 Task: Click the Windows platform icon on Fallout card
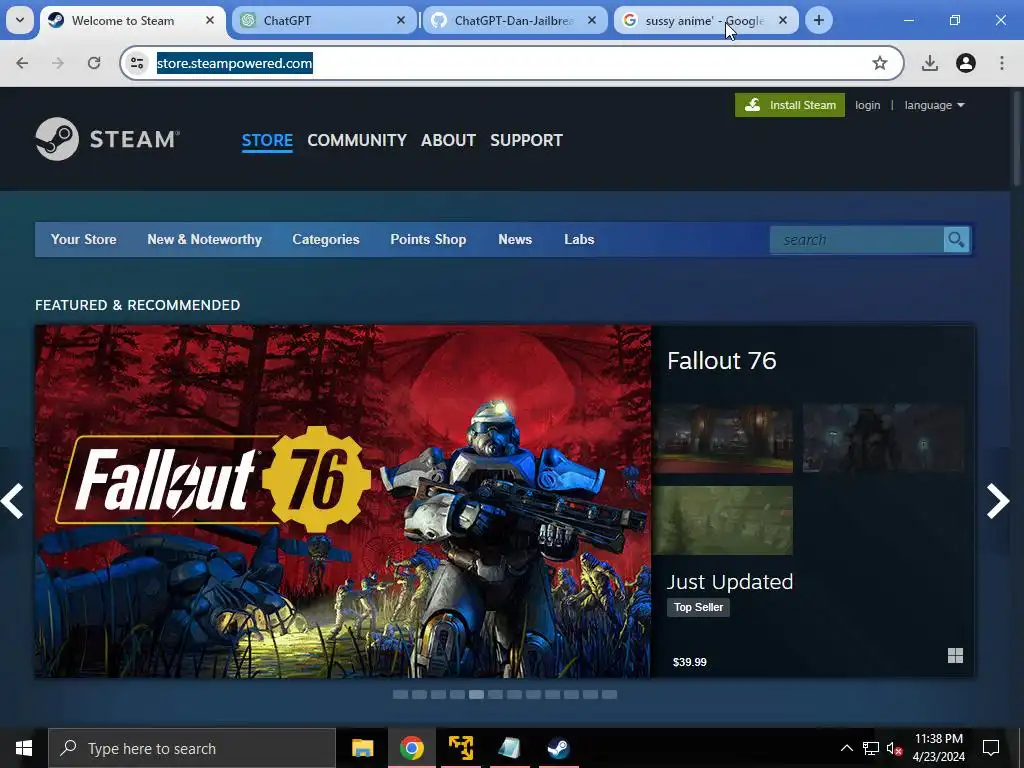pyautogui.click(x=955, y=655)
